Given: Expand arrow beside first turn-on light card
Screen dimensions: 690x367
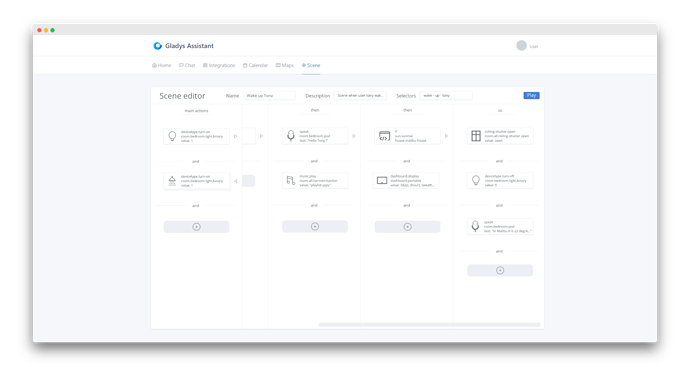Looking at the screenshot, I should click(x=235, y=136).
